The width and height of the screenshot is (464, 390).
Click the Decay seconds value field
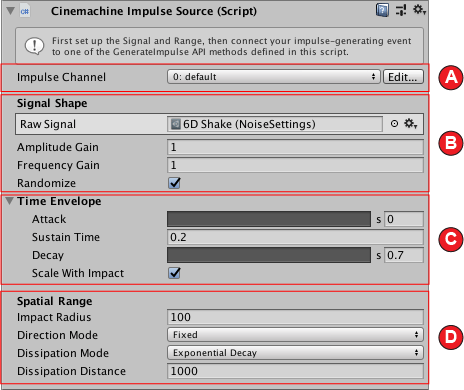click(404, 255)
